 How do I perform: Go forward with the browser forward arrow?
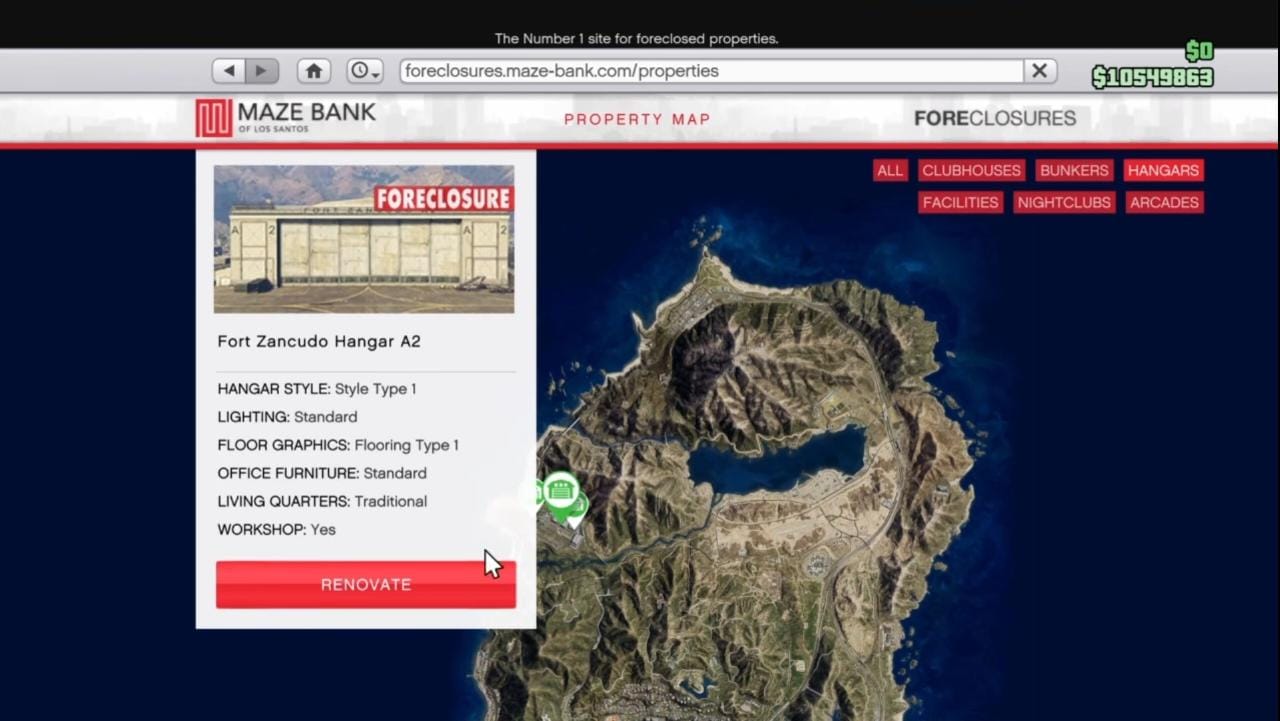[x=262, y=71]
